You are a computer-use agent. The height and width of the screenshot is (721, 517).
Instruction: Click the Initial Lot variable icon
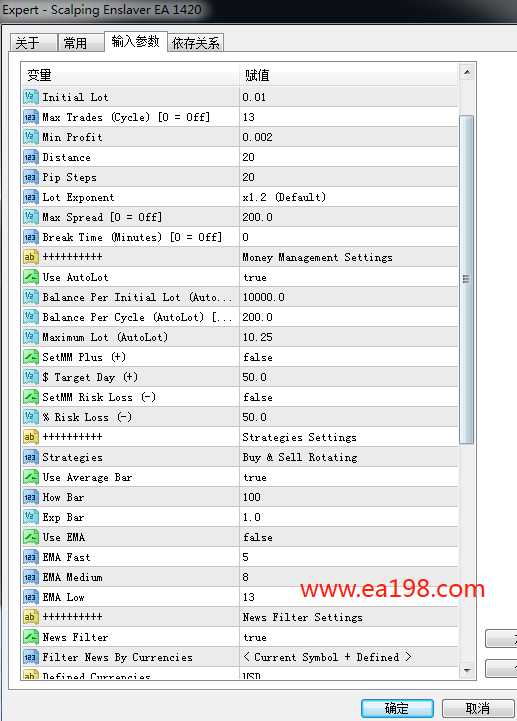point(30,97)
